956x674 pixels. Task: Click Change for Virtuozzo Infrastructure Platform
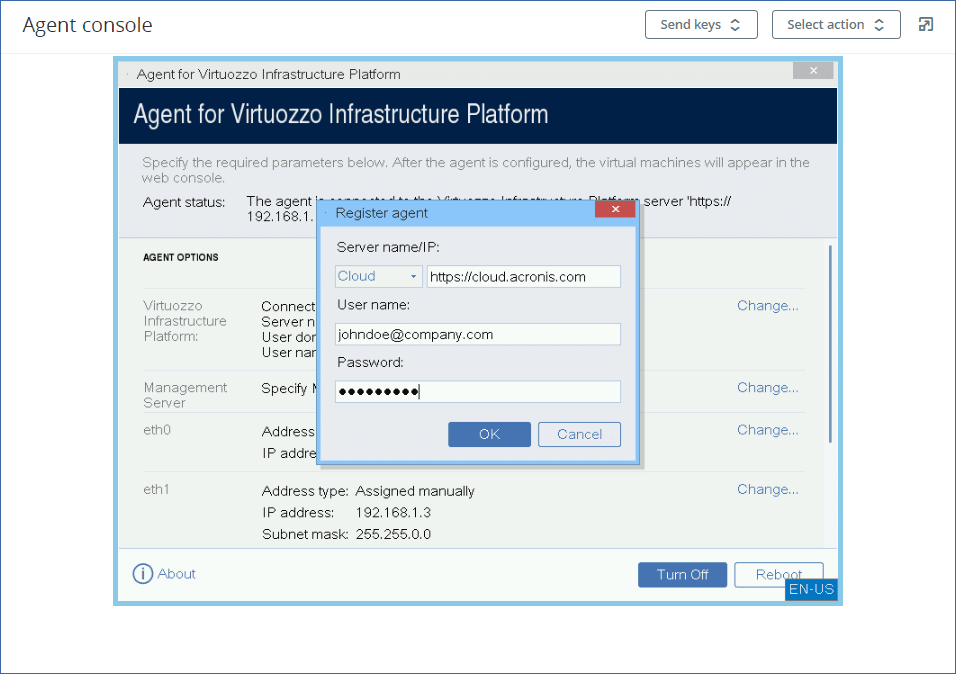point(767,306)
